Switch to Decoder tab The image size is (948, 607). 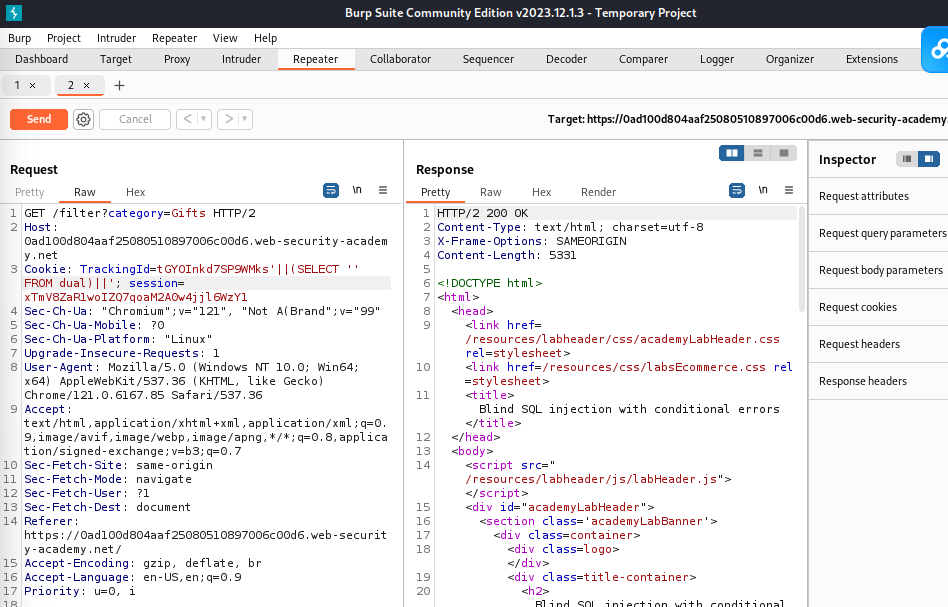point(566,59)
